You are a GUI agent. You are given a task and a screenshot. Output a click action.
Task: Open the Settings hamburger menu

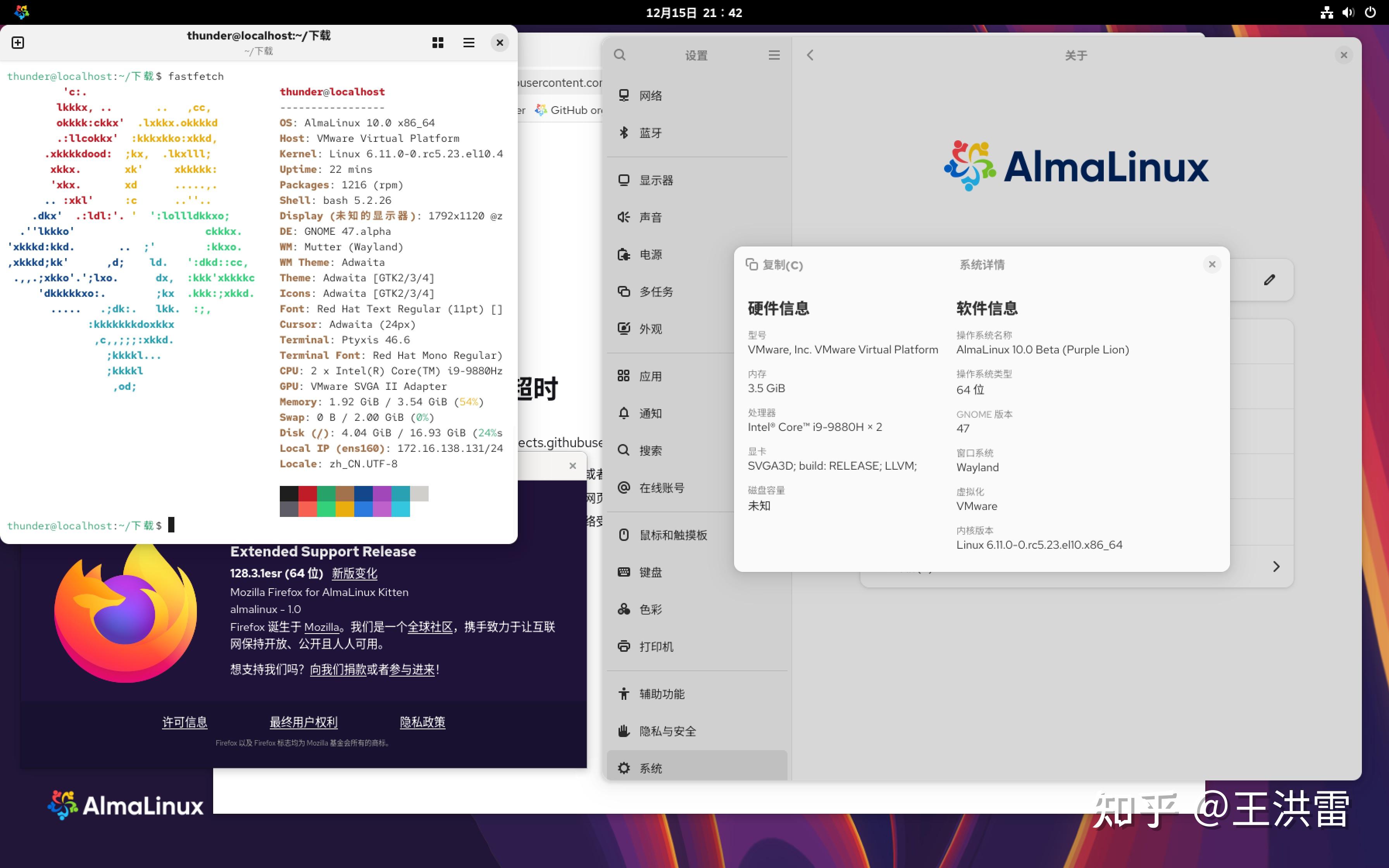774,55
